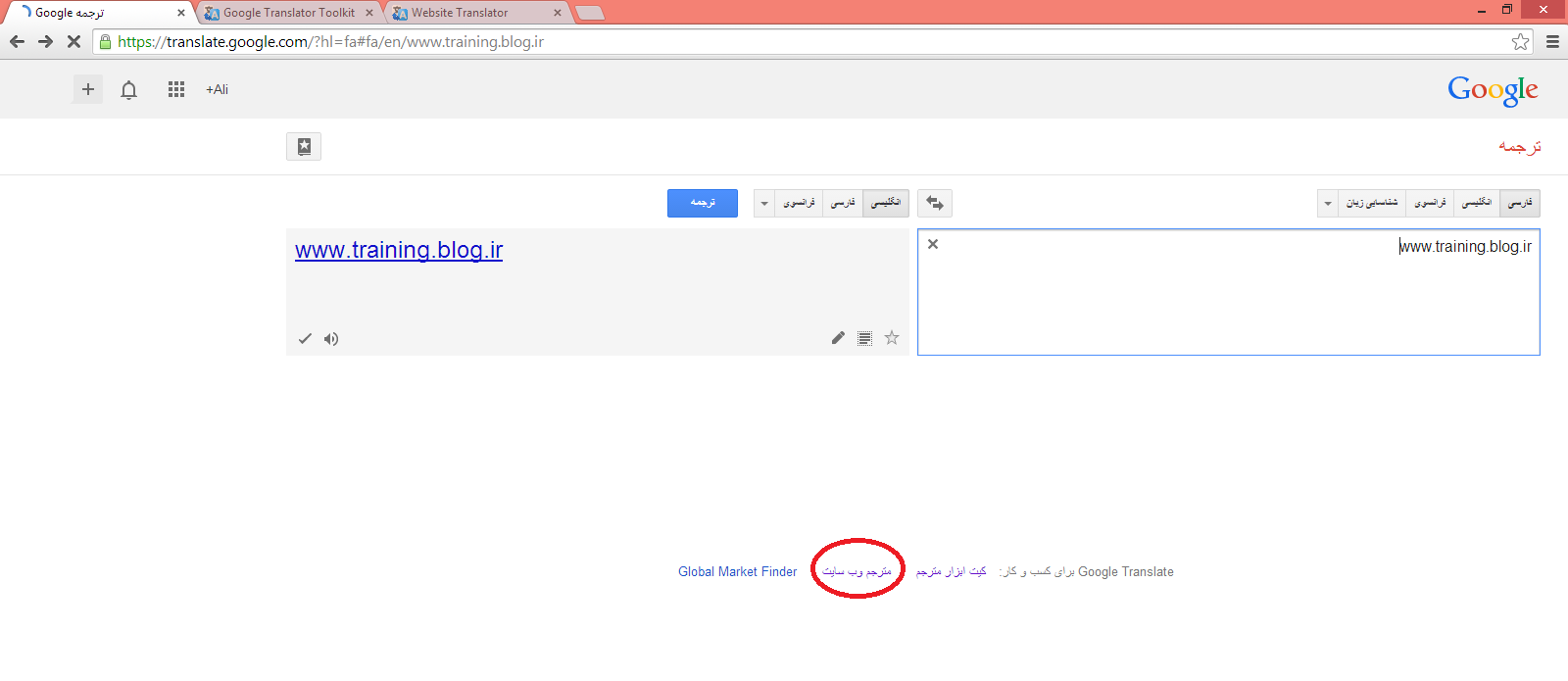Open the Chrome menu hamburger icon
The image size is (1568, 681).
pos(1552,41)
